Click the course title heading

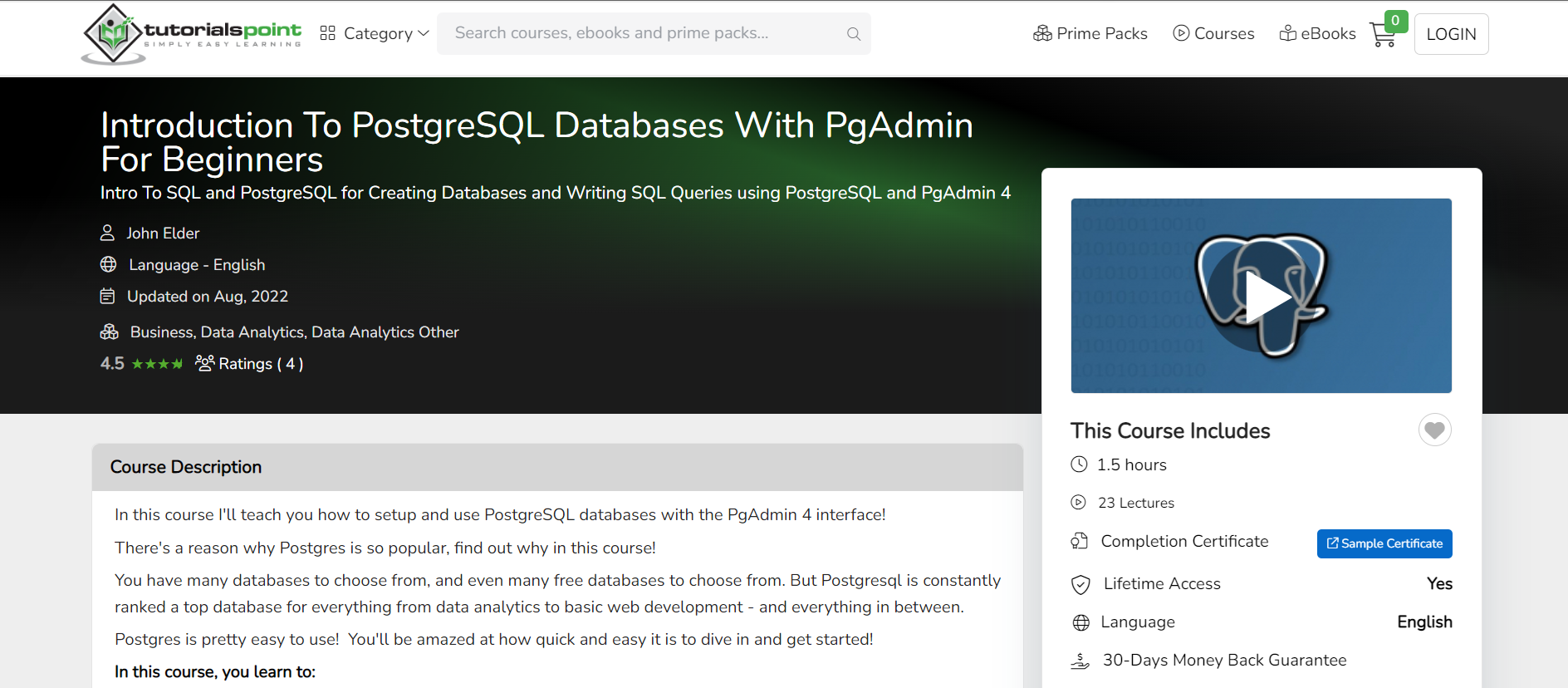[537, 142]
